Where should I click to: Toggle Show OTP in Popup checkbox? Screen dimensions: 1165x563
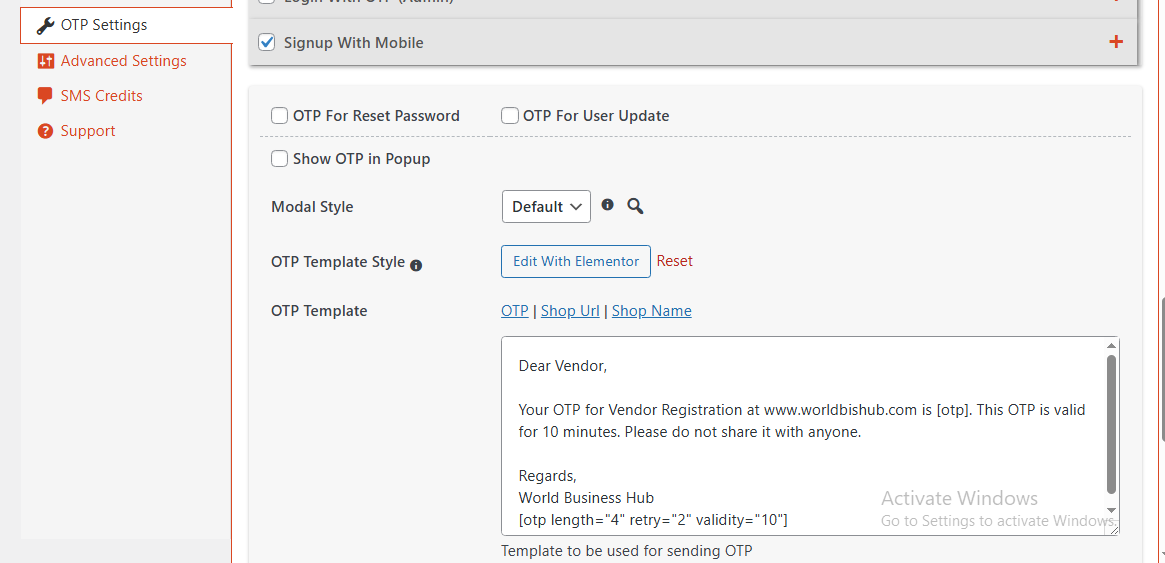[280, 159]
